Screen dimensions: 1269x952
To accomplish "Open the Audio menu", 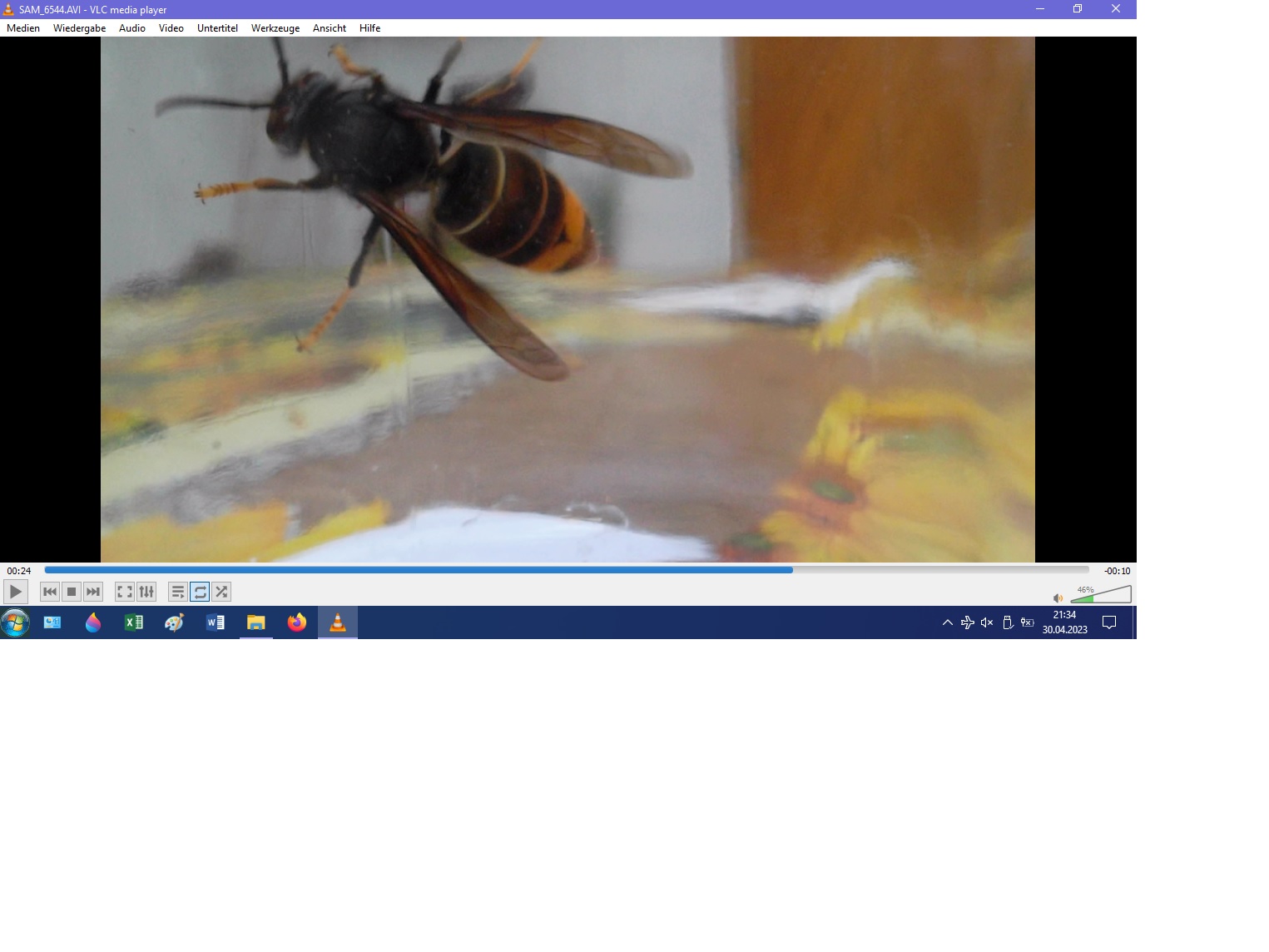I will coord(132,28).
